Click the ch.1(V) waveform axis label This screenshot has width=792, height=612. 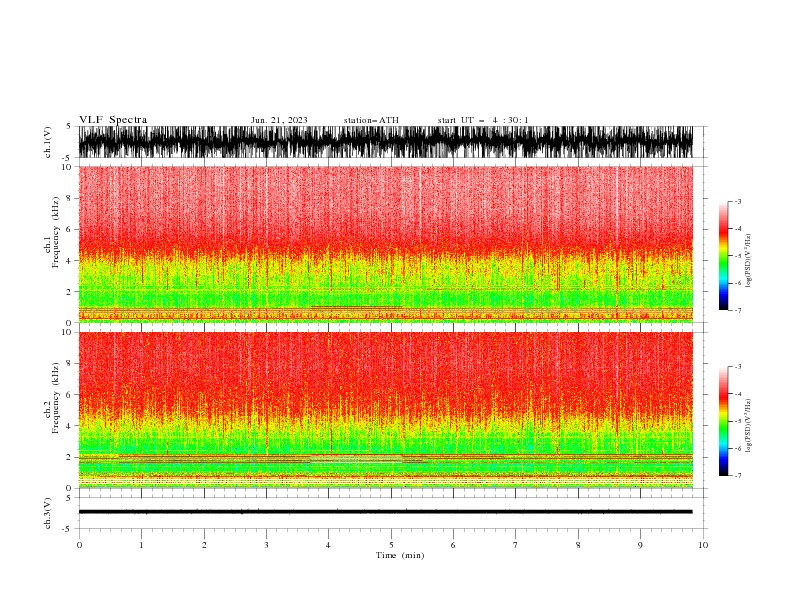[48, 142]
